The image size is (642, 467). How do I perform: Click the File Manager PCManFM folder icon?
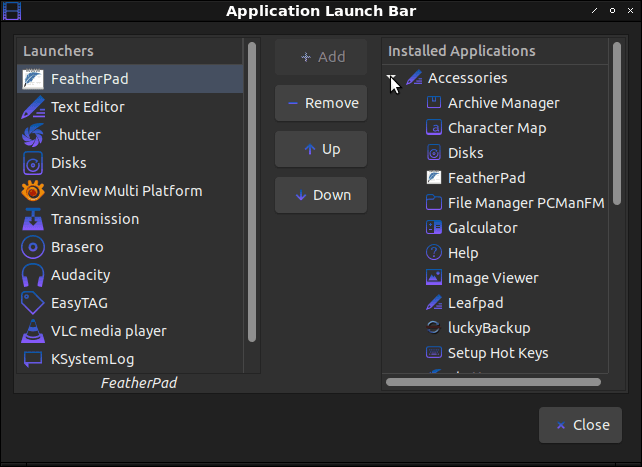pos(434,203)
